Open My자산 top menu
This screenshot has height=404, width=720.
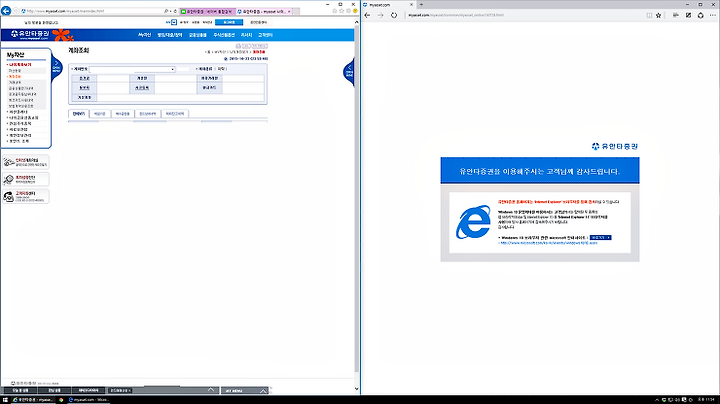[x=145, y=35]
